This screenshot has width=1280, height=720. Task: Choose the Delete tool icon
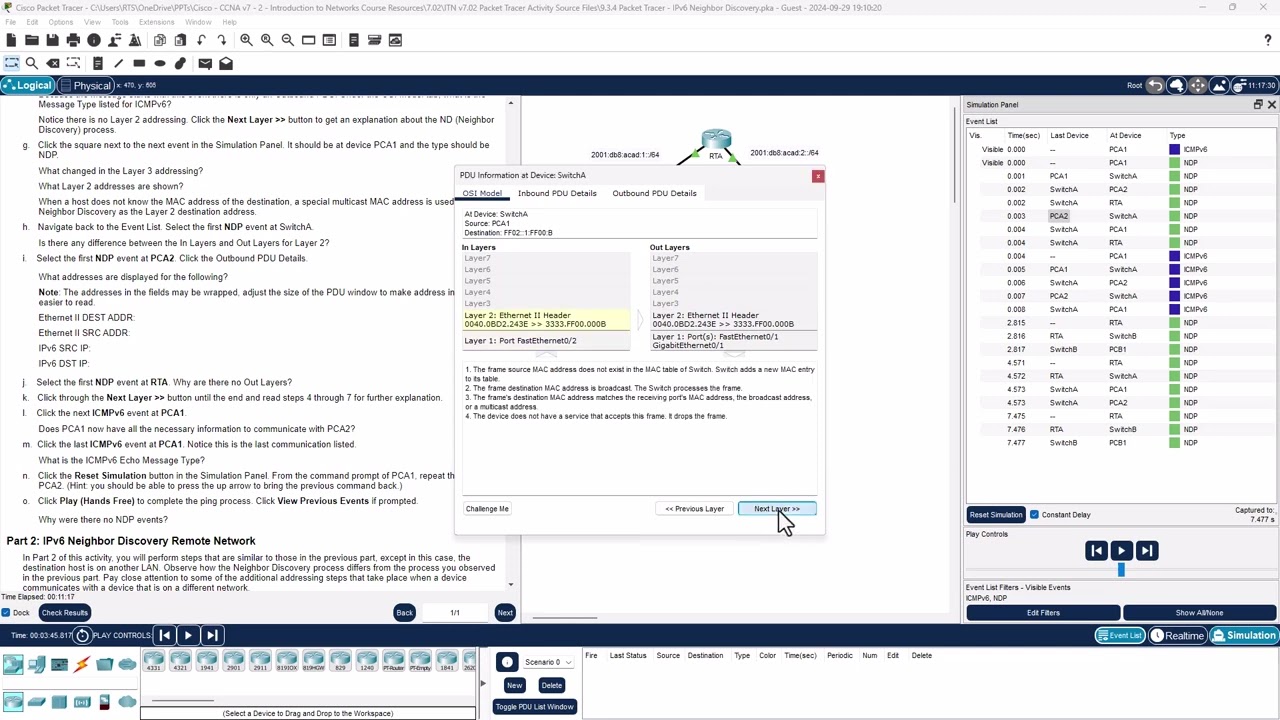coord(53,63)
